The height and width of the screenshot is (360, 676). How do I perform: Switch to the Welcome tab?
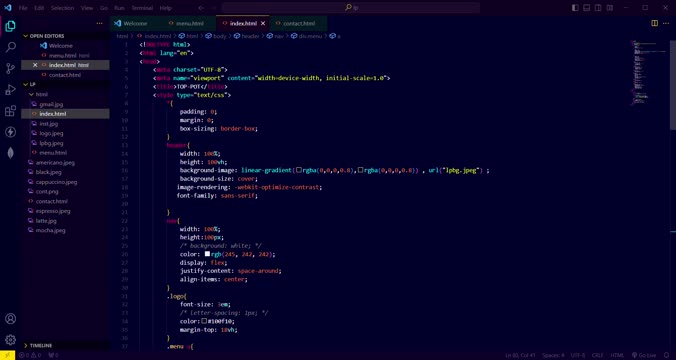[136, 23]
